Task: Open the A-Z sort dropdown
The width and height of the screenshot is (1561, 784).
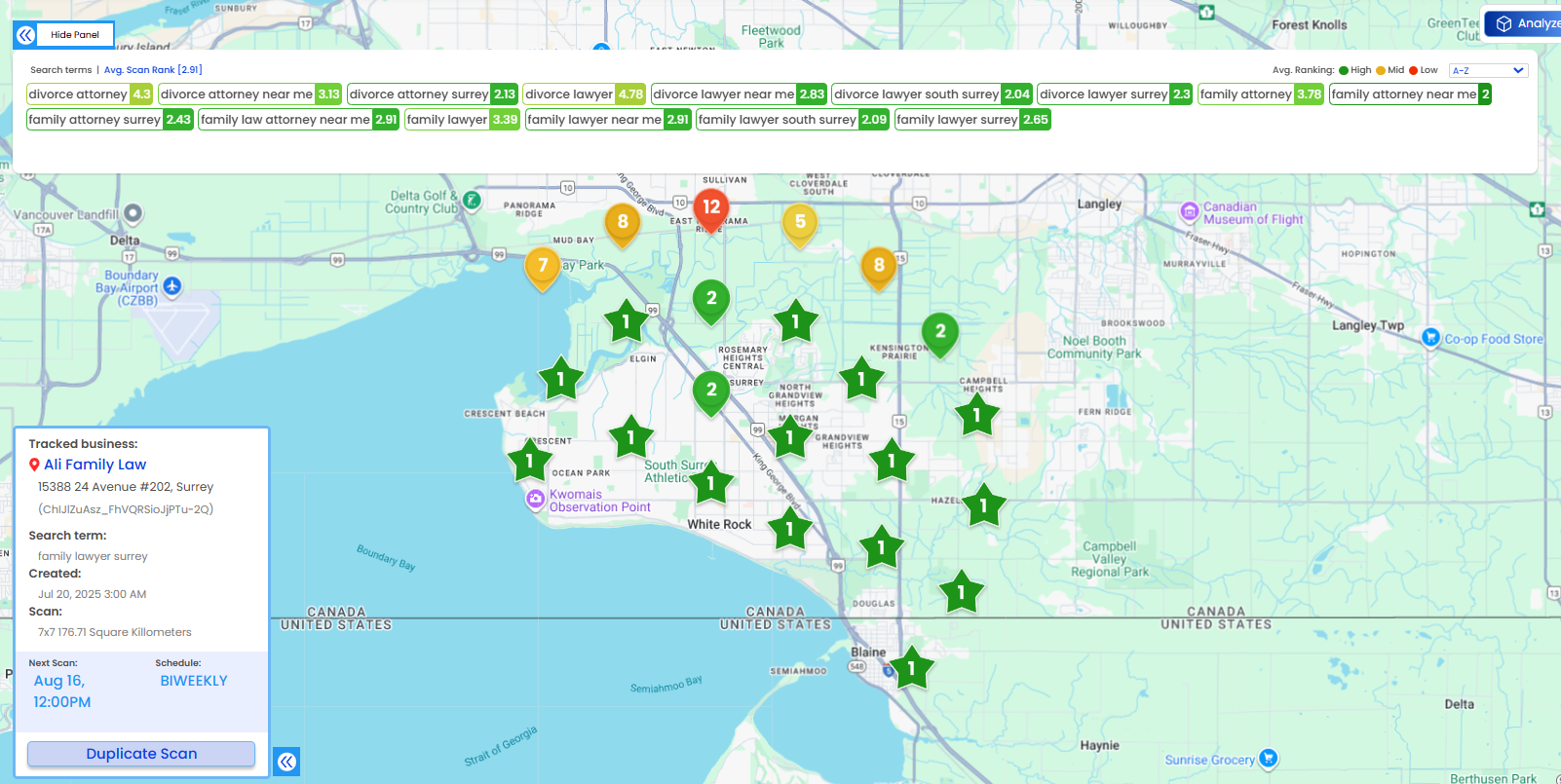Action: point(1487,70)
